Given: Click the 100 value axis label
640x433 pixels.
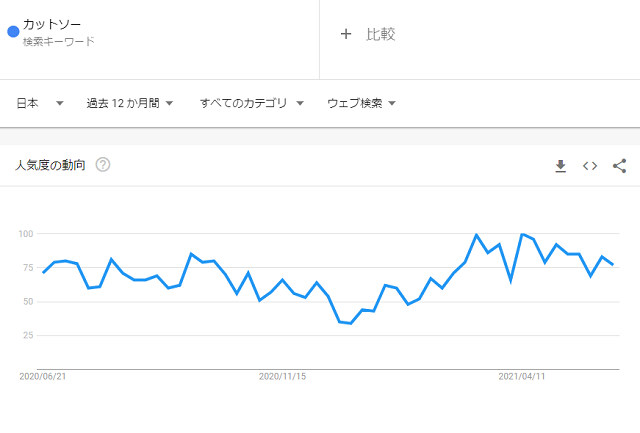Looking at the screenshot, I should [x=26, y=233].
